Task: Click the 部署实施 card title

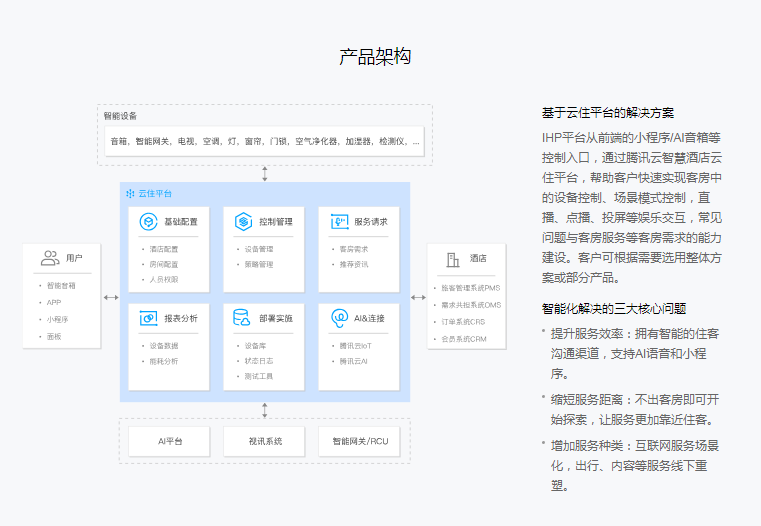Action: click(x=276, y=318)
